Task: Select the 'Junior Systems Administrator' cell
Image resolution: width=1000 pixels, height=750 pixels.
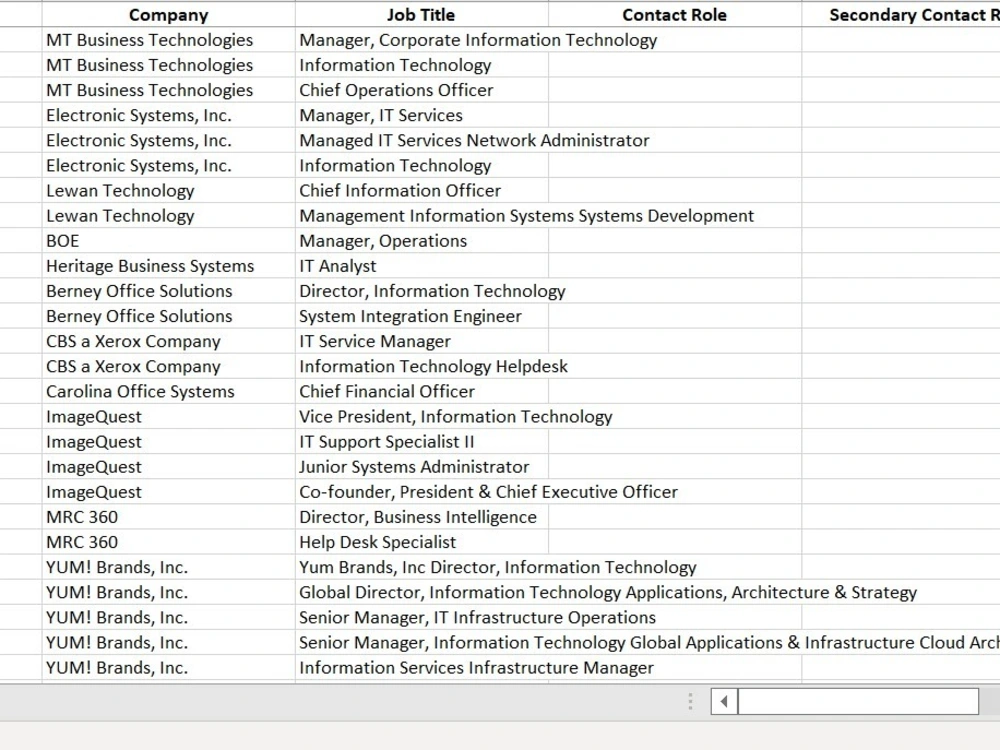Action: 421,467
